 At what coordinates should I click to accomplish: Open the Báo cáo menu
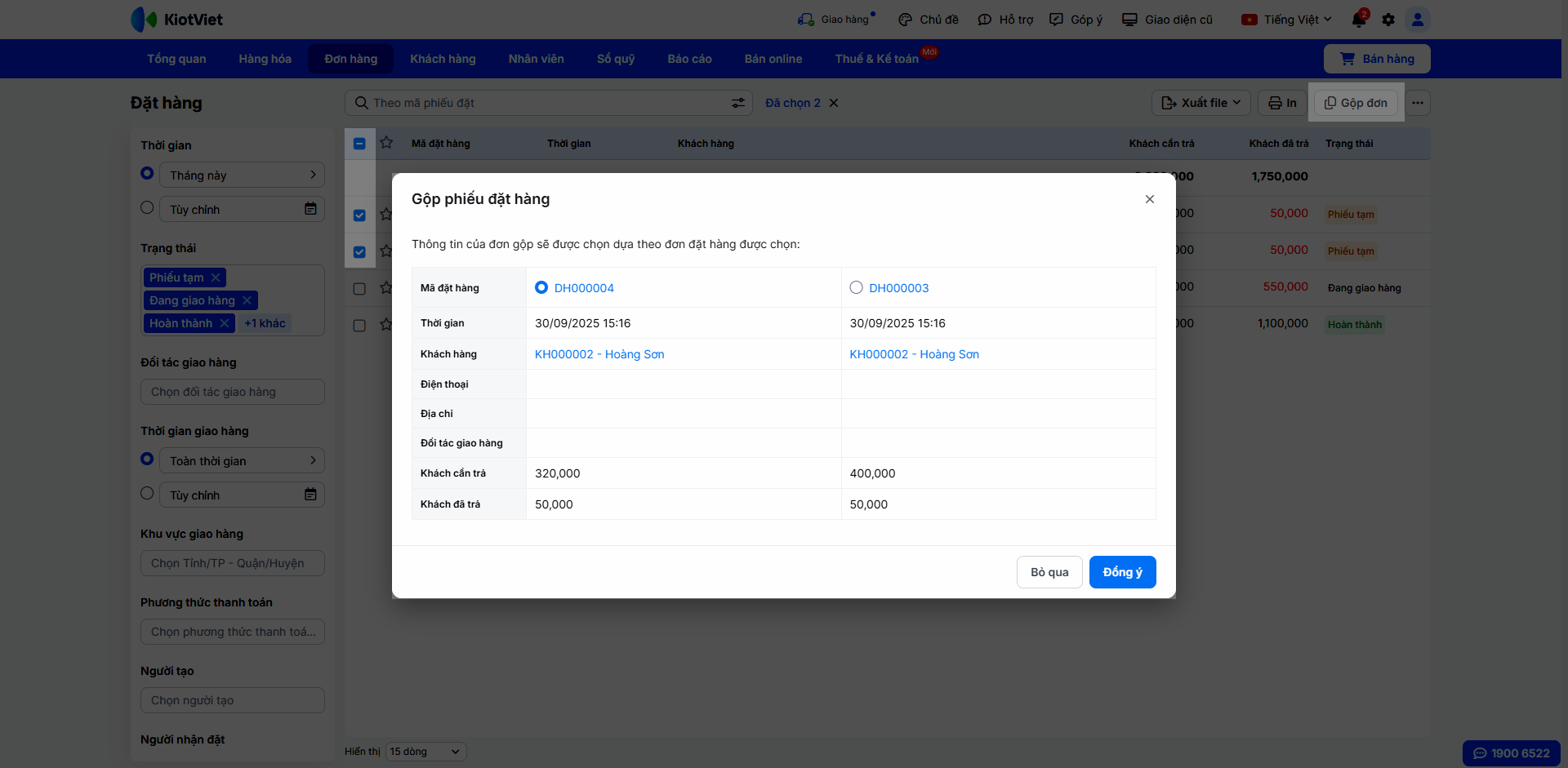point(689,59)
